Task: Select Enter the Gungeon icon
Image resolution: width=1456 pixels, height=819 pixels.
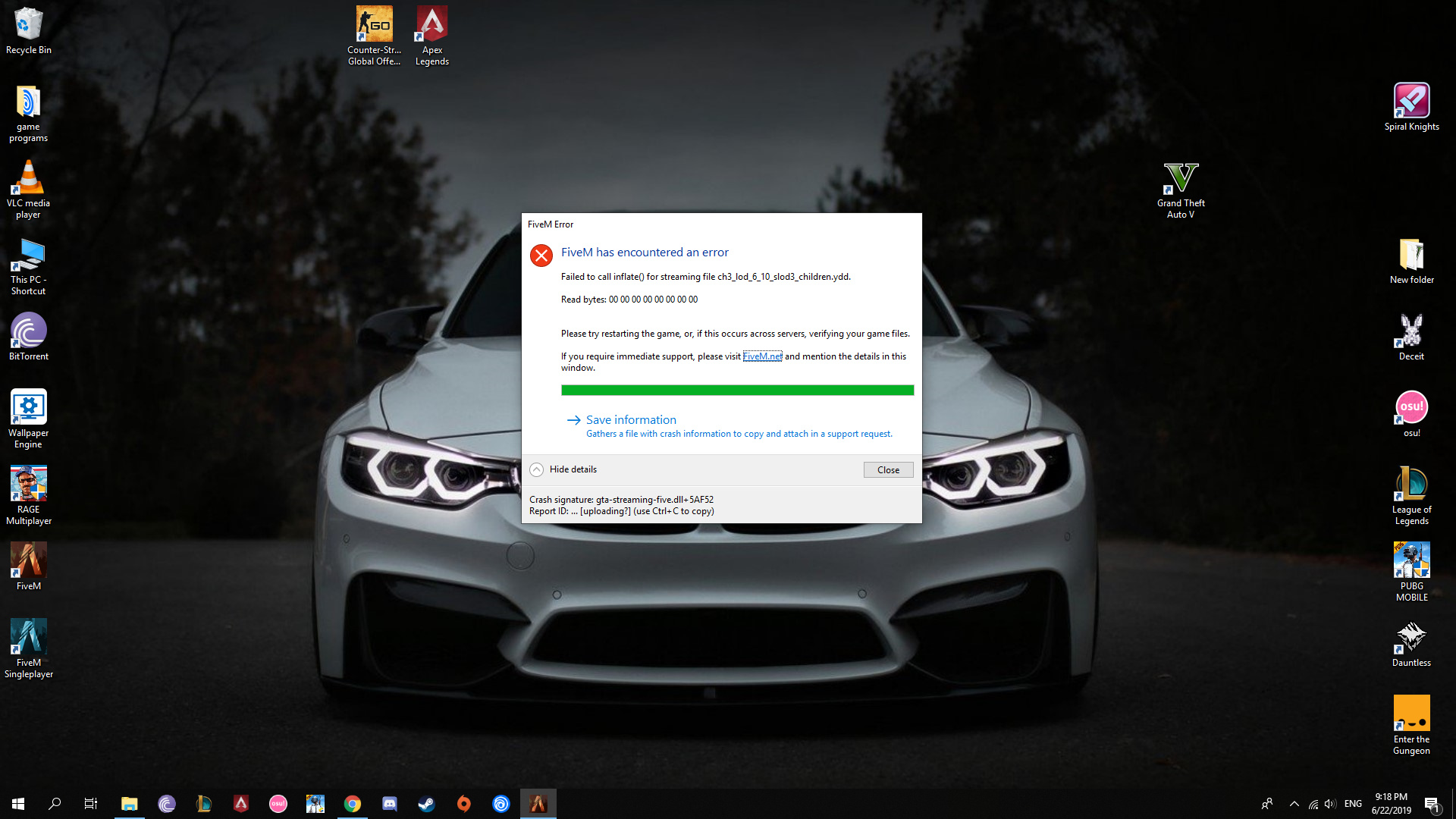Action: pos(1411,725)
